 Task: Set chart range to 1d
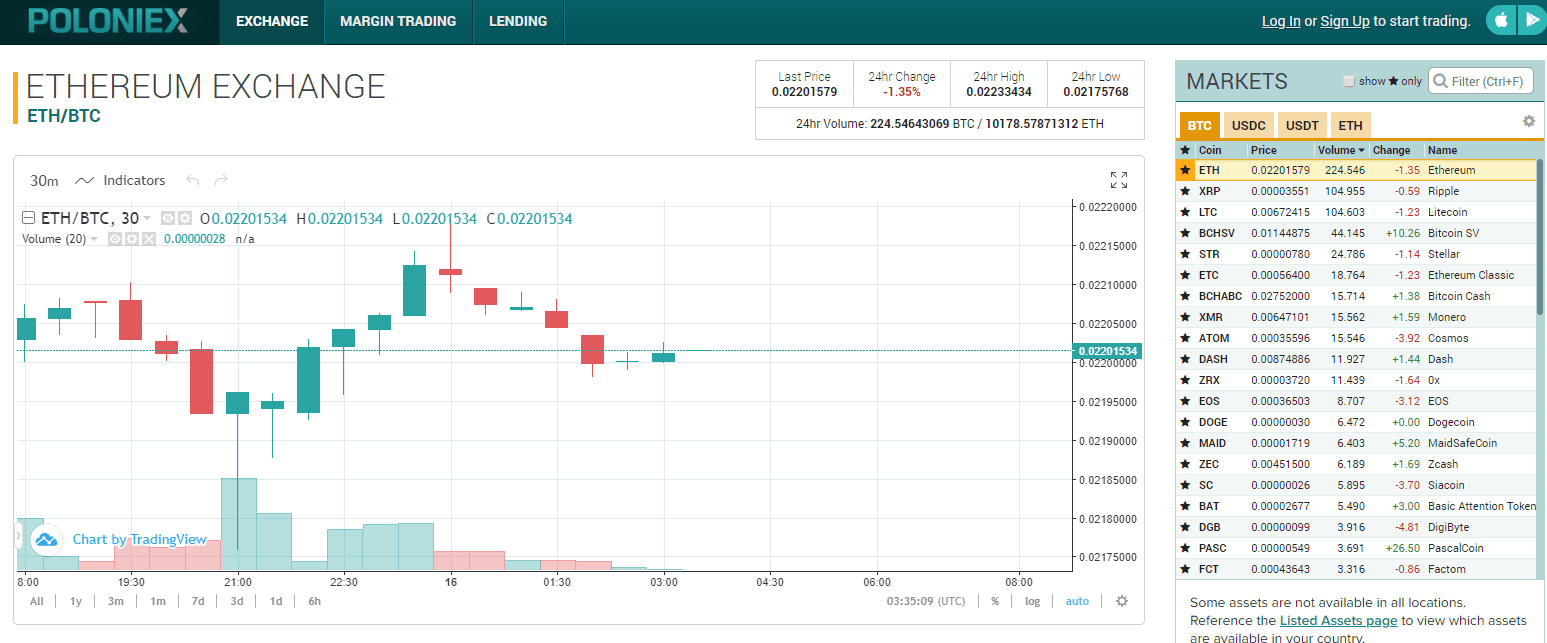click(276, 601)
